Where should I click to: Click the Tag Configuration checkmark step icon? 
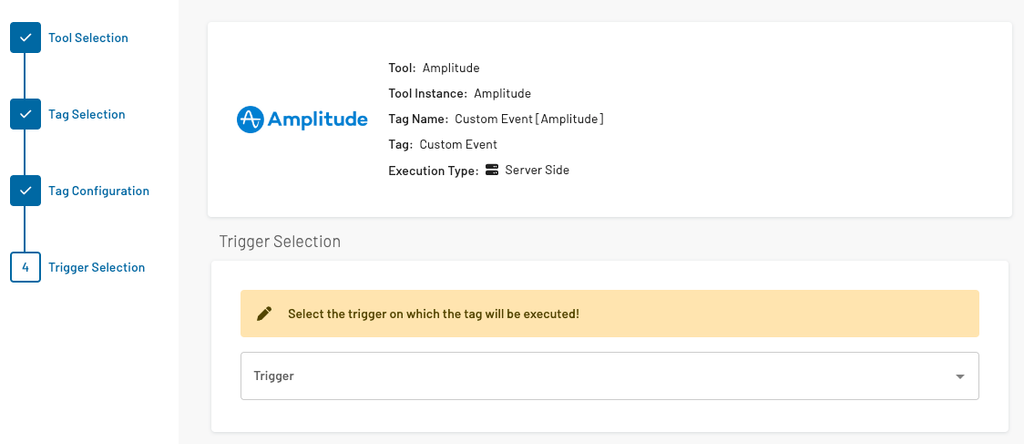pos(25,191)
